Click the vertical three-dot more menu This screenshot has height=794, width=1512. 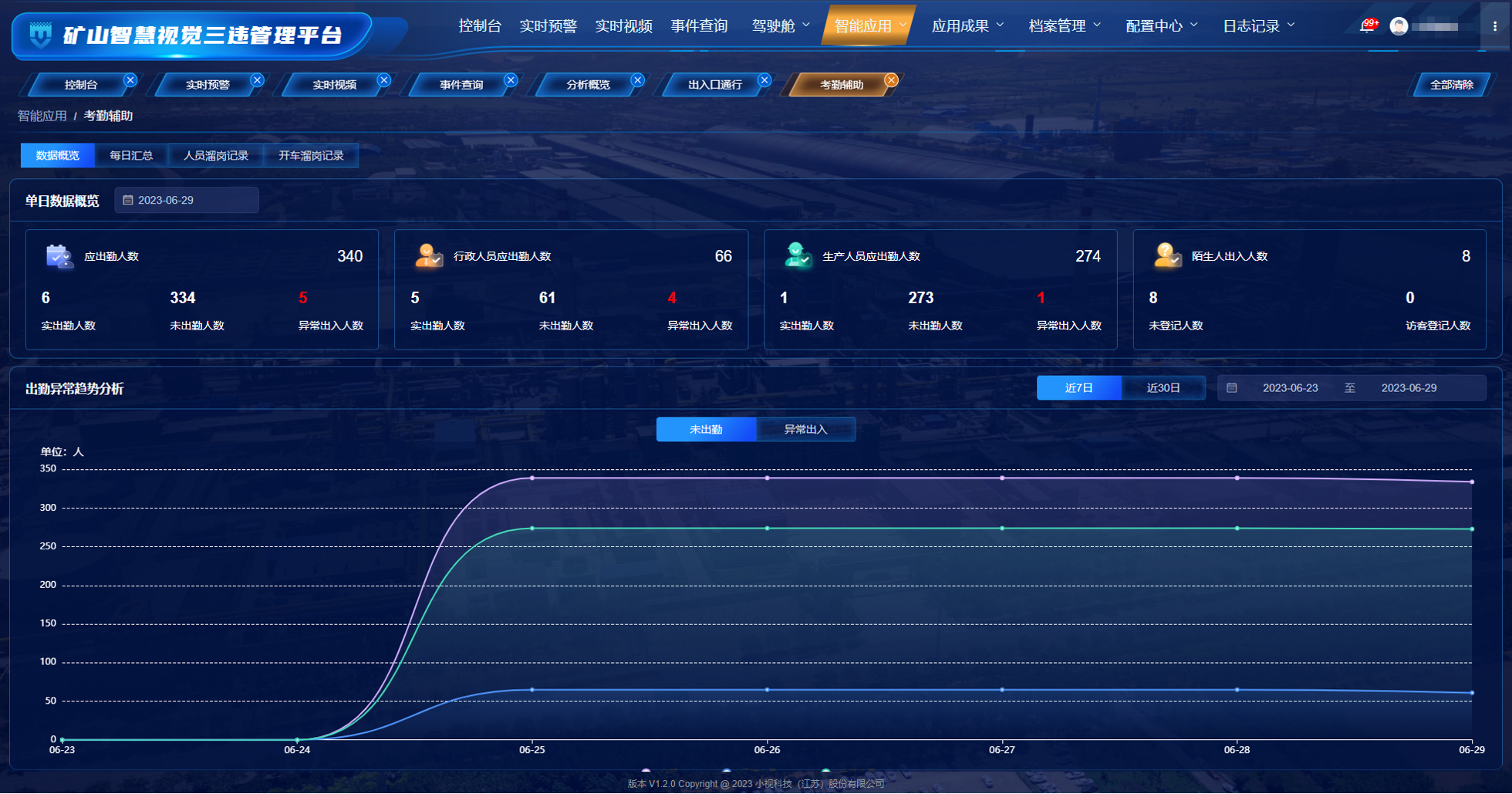[x=1494, y=26]
